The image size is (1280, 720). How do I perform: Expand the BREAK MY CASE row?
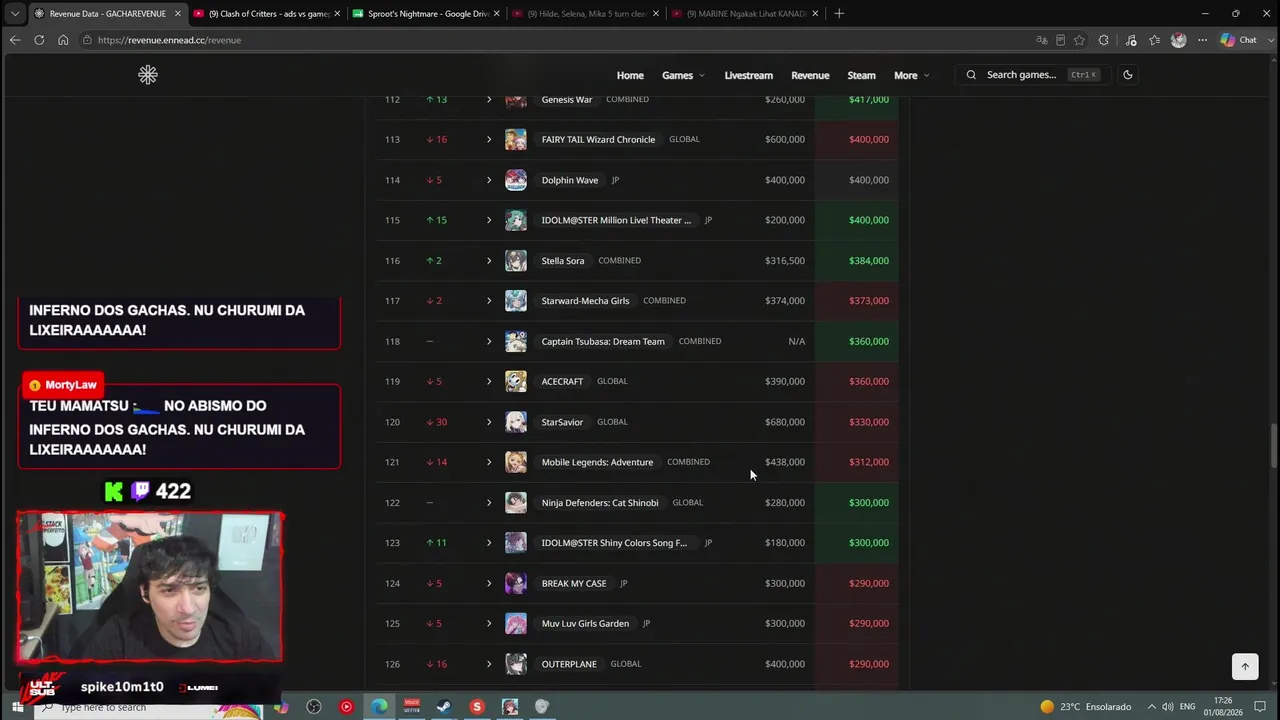489,583
